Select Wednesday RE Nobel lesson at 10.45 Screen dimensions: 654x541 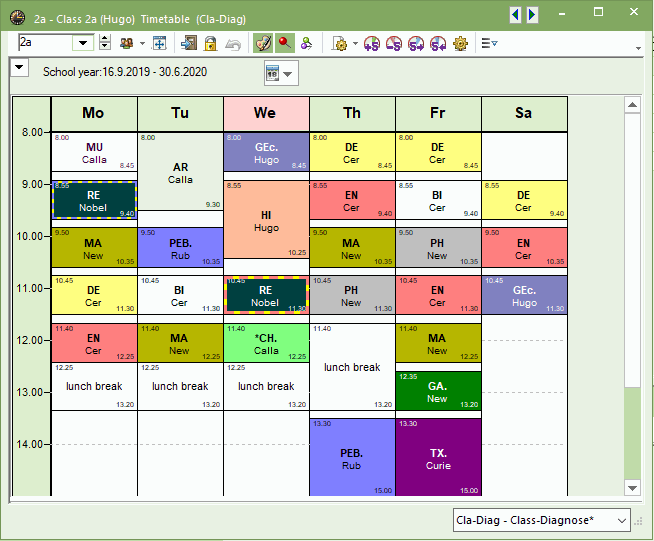(x=267, y=295)
